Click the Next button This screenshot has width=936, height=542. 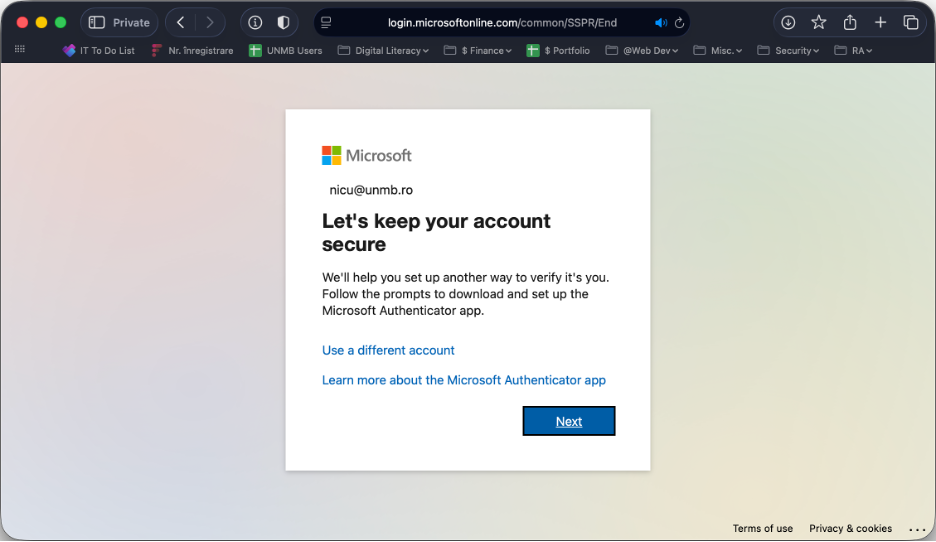click(x=568, y=421)
